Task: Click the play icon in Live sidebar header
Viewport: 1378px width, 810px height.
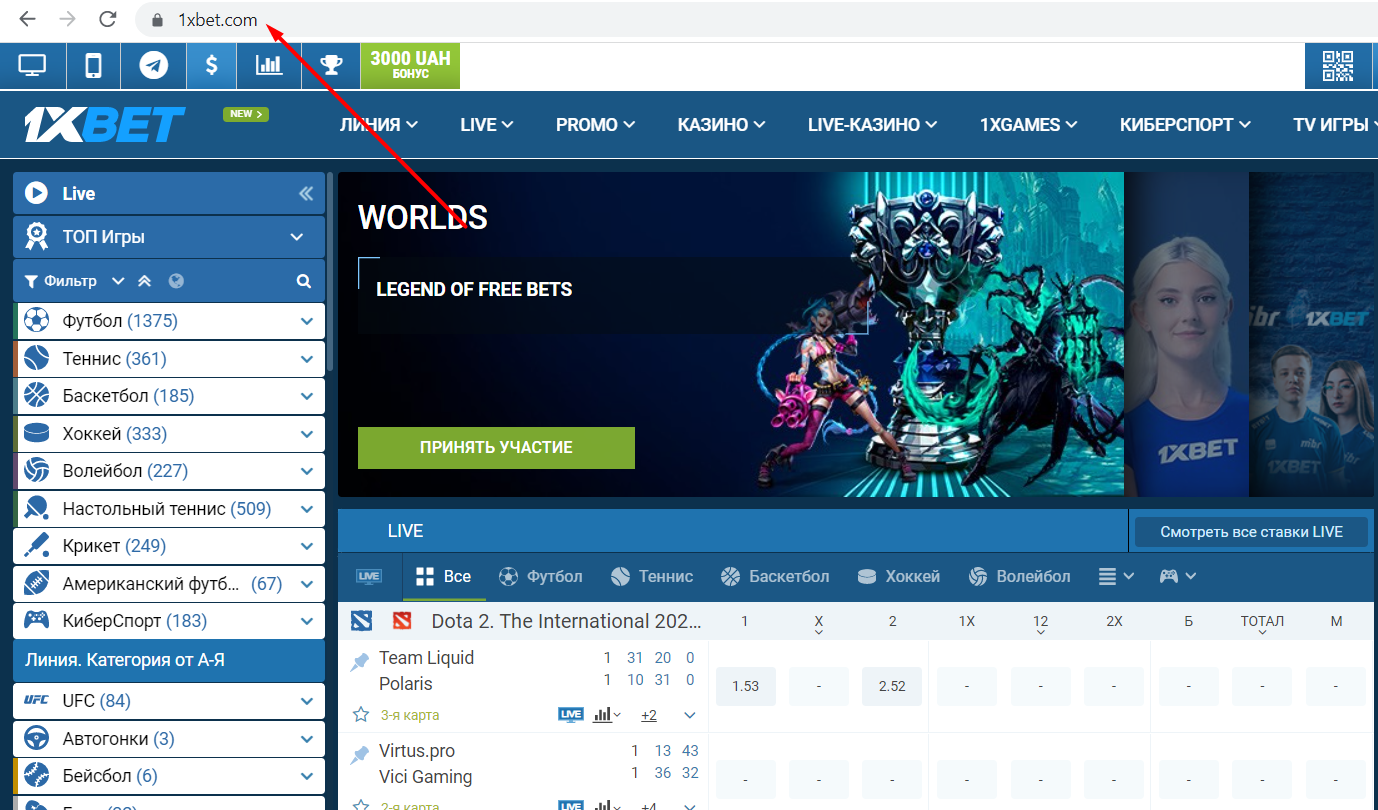Action: tap(36, 193)
